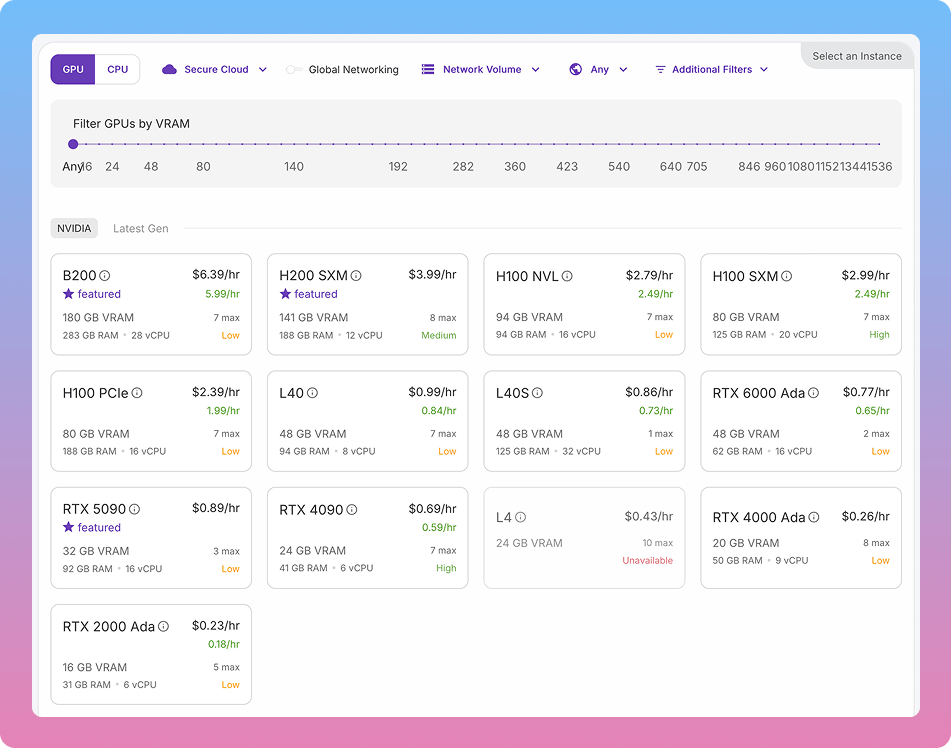Select the NVIDIA tab
This screenshot has height=748, width=951.
(74, 229)
